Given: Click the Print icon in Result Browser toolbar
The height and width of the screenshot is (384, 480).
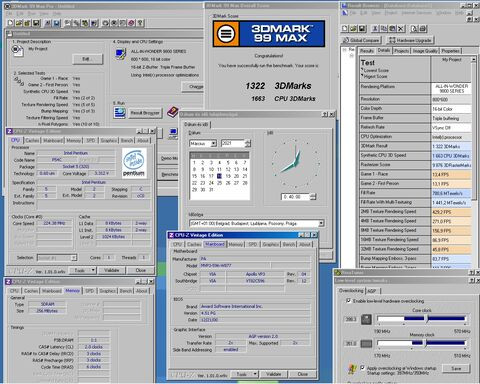Looking at the screenshot, I should (422, 29).
